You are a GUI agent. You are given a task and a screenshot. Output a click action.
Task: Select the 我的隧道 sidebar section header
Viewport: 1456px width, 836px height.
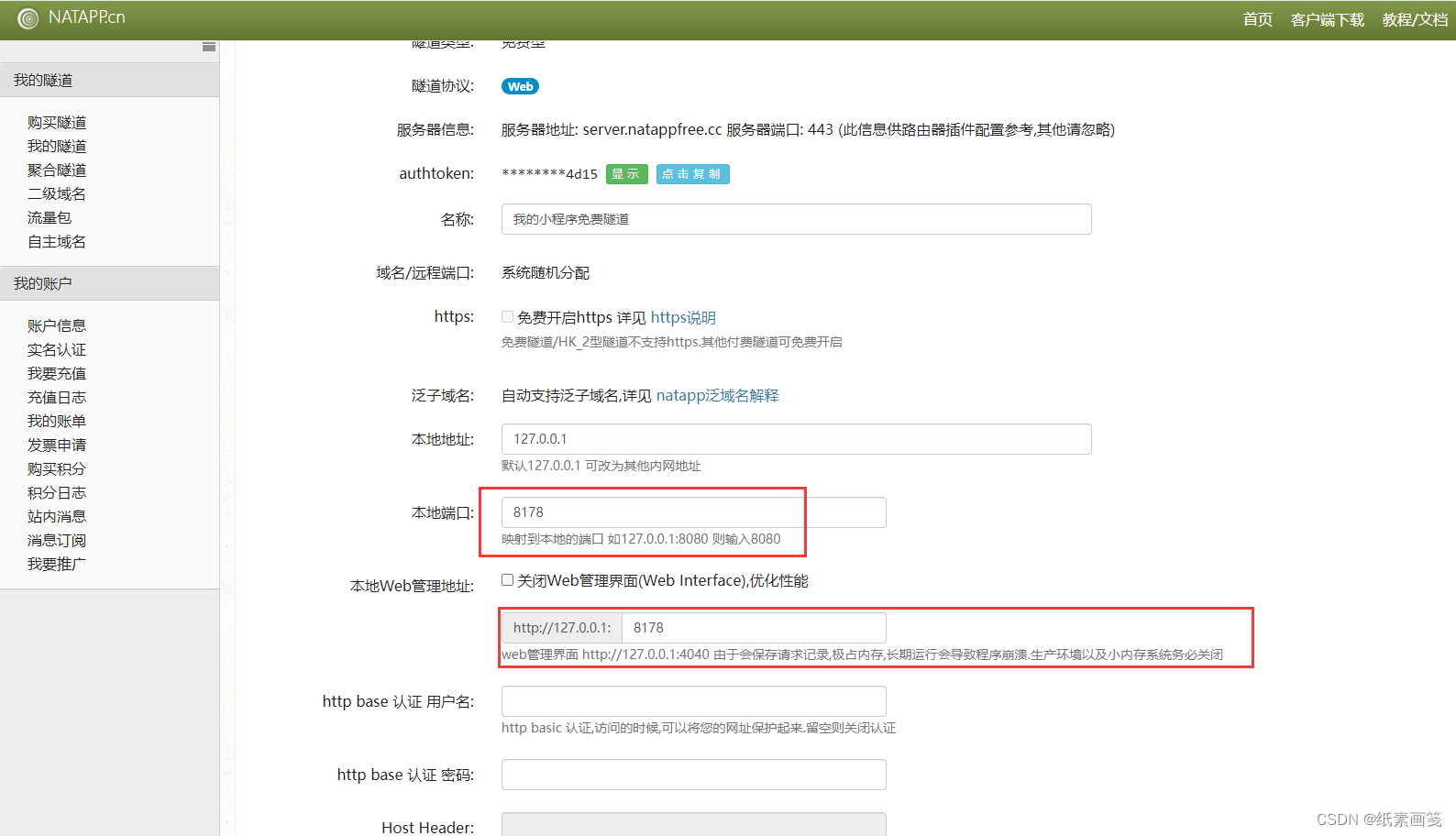click(x=109, y=81)
